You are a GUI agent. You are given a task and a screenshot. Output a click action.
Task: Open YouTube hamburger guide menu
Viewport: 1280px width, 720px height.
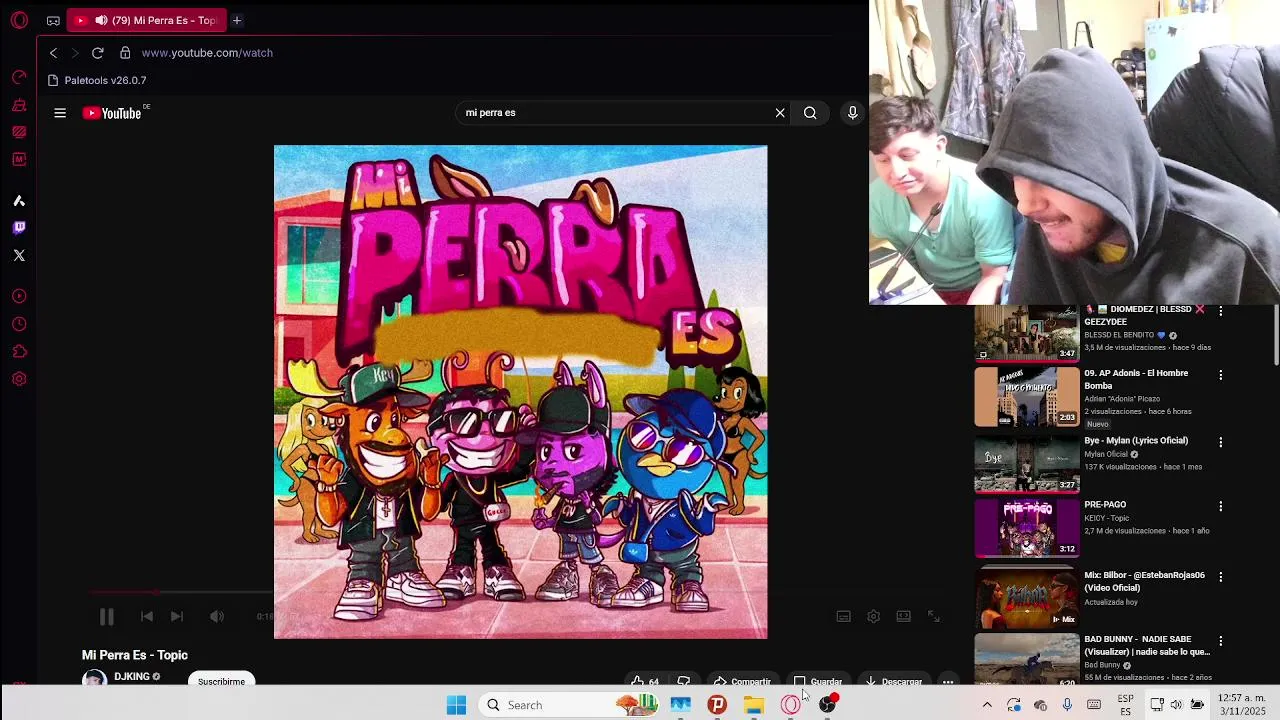coord(60,113)
